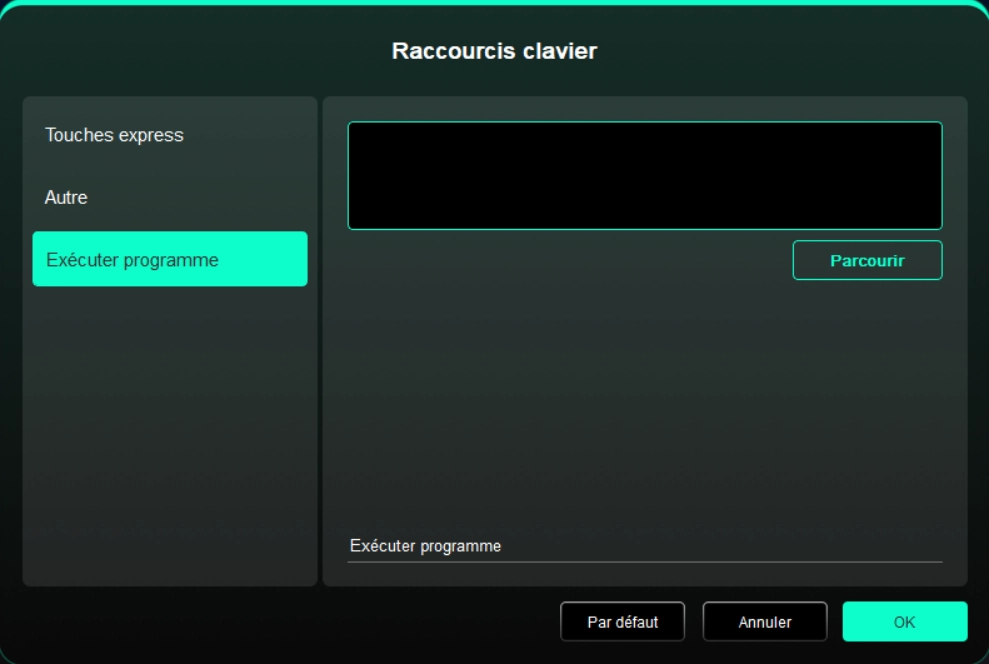Click the Exécuter programme name field
The width and height of the screenshot is (989, 664).
[644, 546]
